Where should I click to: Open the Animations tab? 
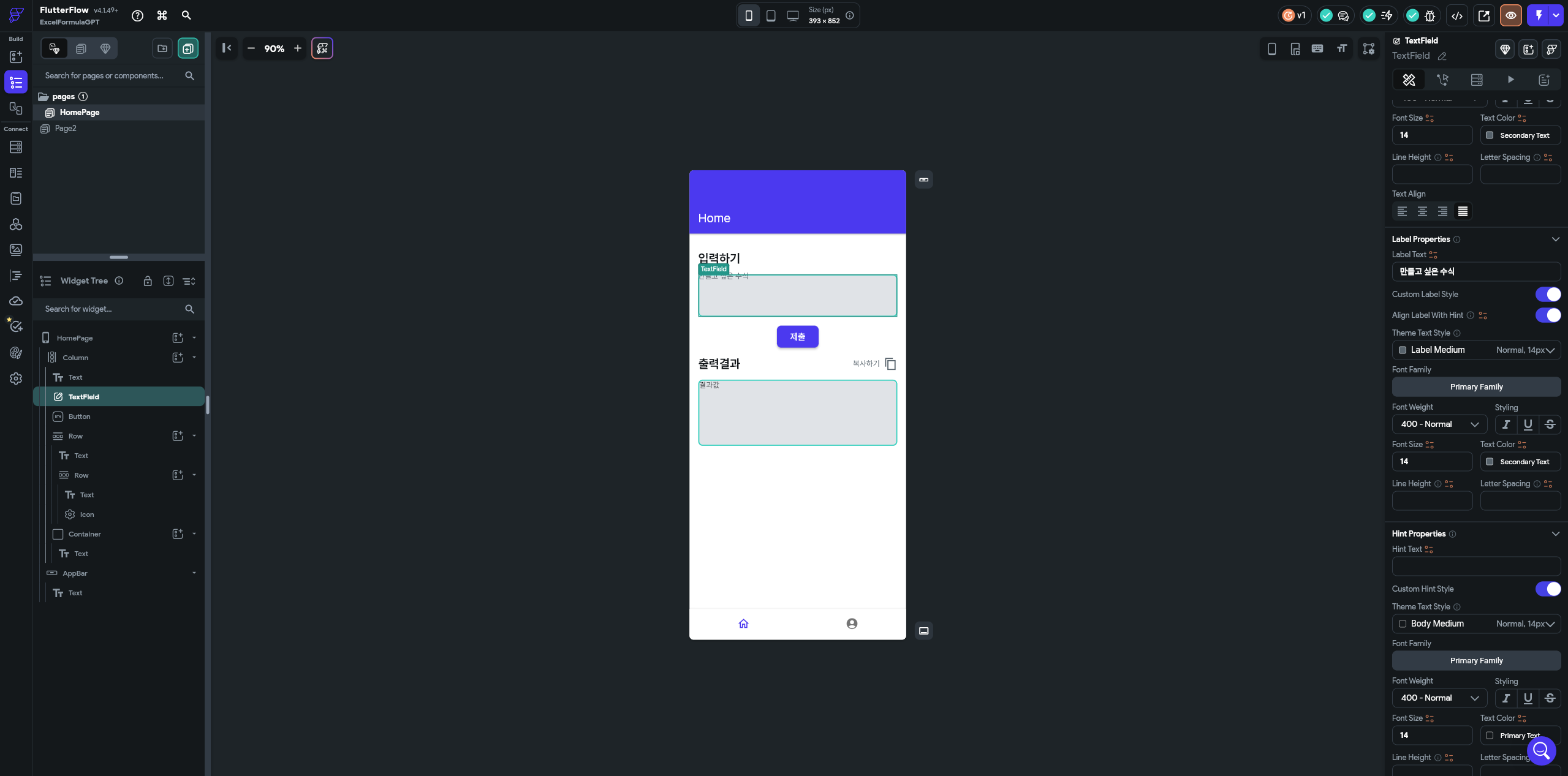(1510, 80)
